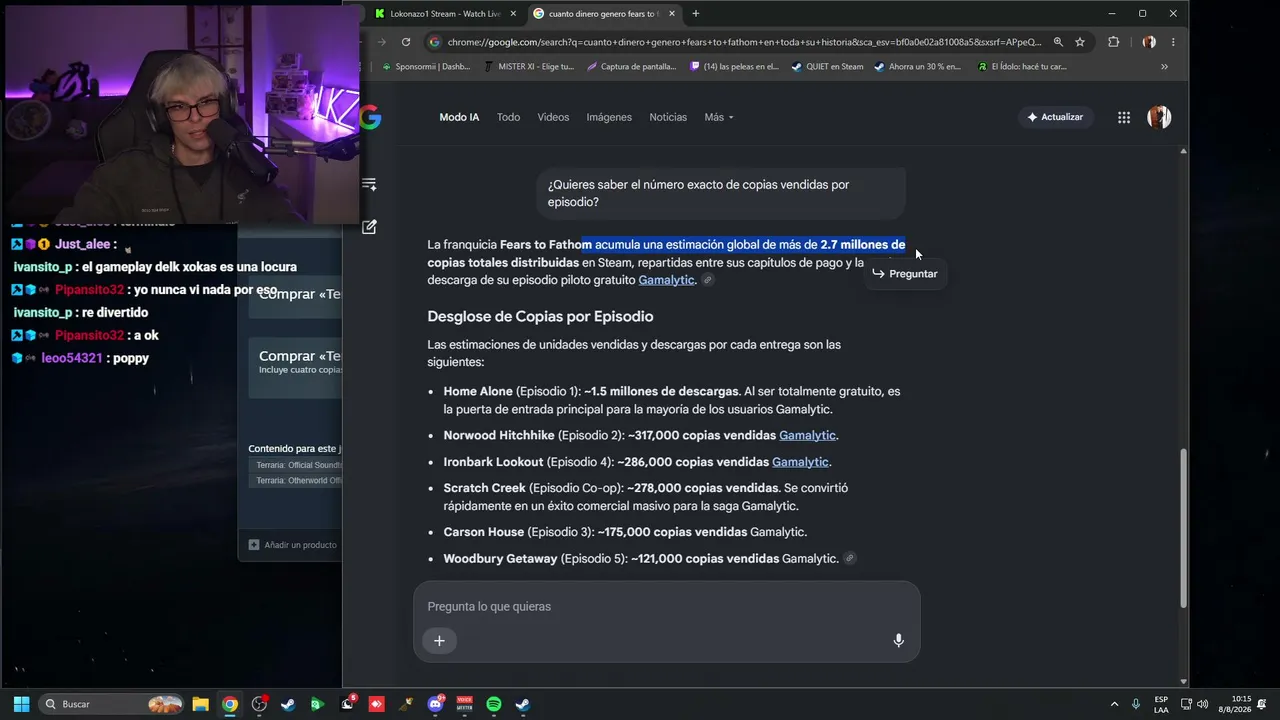Viewport: 1280px width, 720px height.
Task: Click the Buscar taskbar search box
Action: pos(112,704)
